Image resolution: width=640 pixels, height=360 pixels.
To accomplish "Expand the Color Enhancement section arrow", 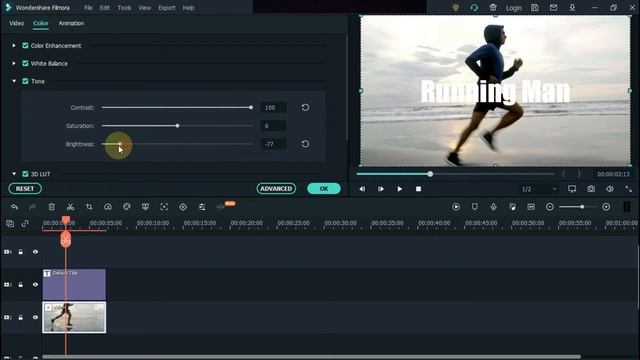I will [14, 45].
